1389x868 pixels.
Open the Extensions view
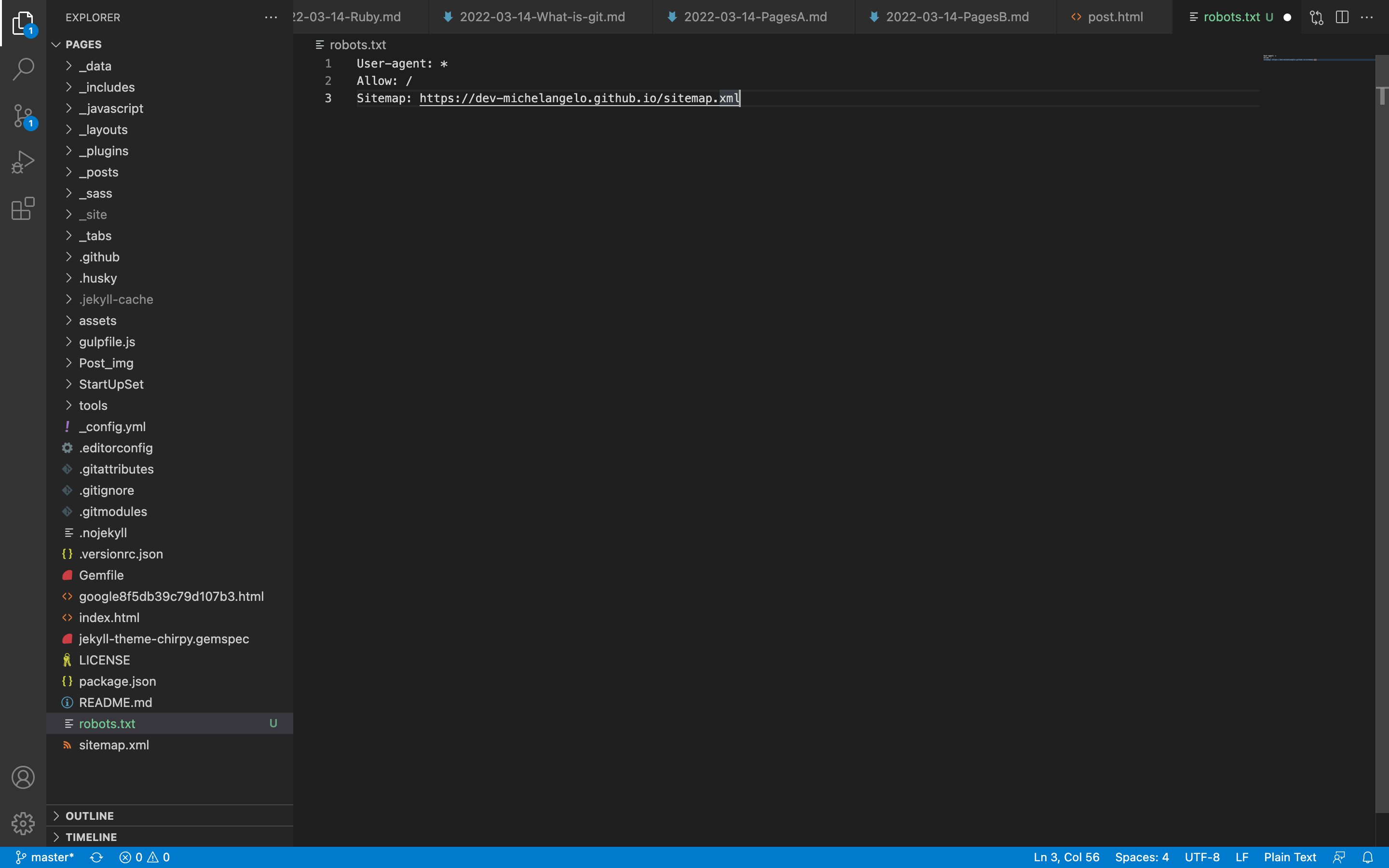click(22, 208)
